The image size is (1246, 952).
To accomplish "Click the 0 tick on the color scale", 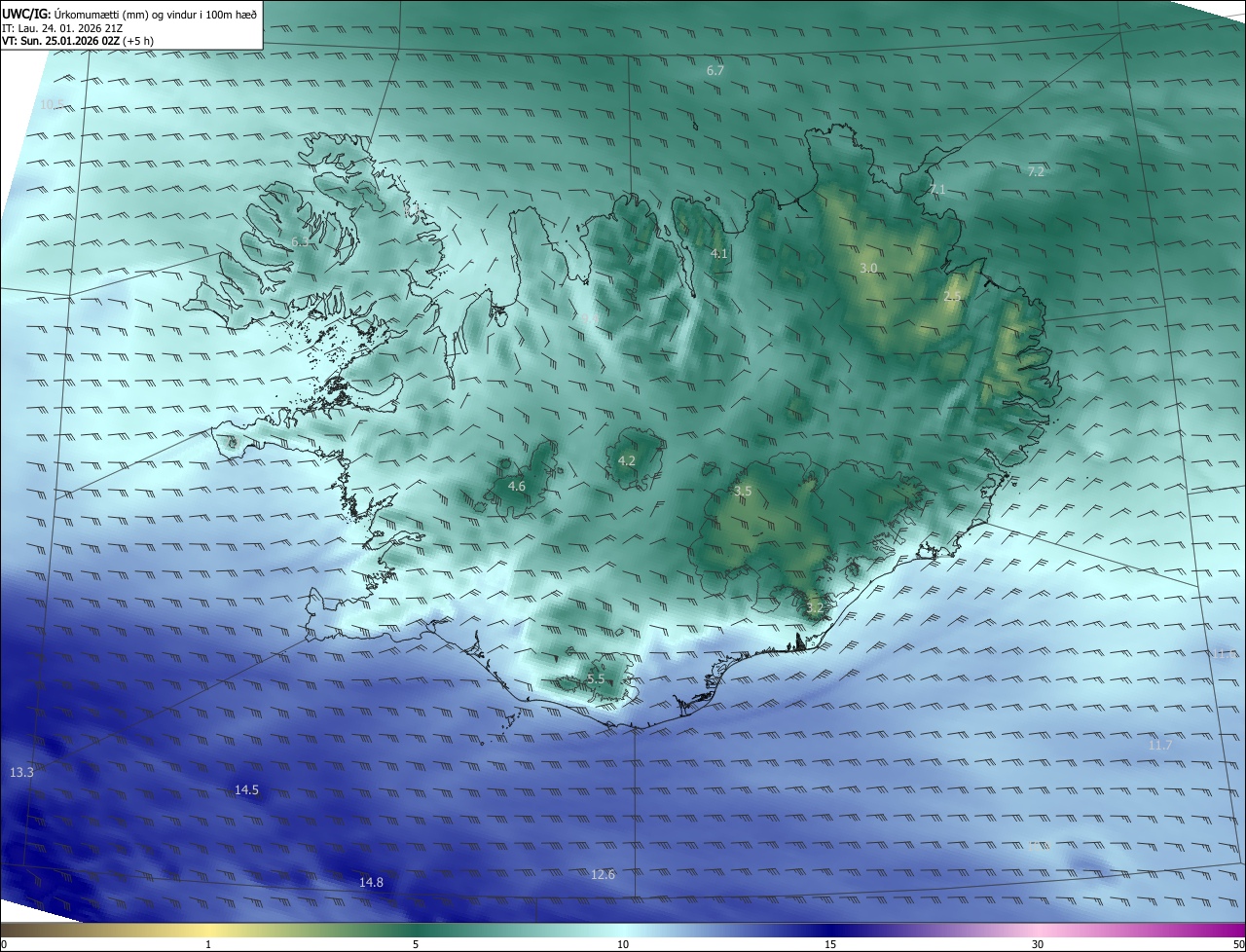I will [x=3, y=944].
